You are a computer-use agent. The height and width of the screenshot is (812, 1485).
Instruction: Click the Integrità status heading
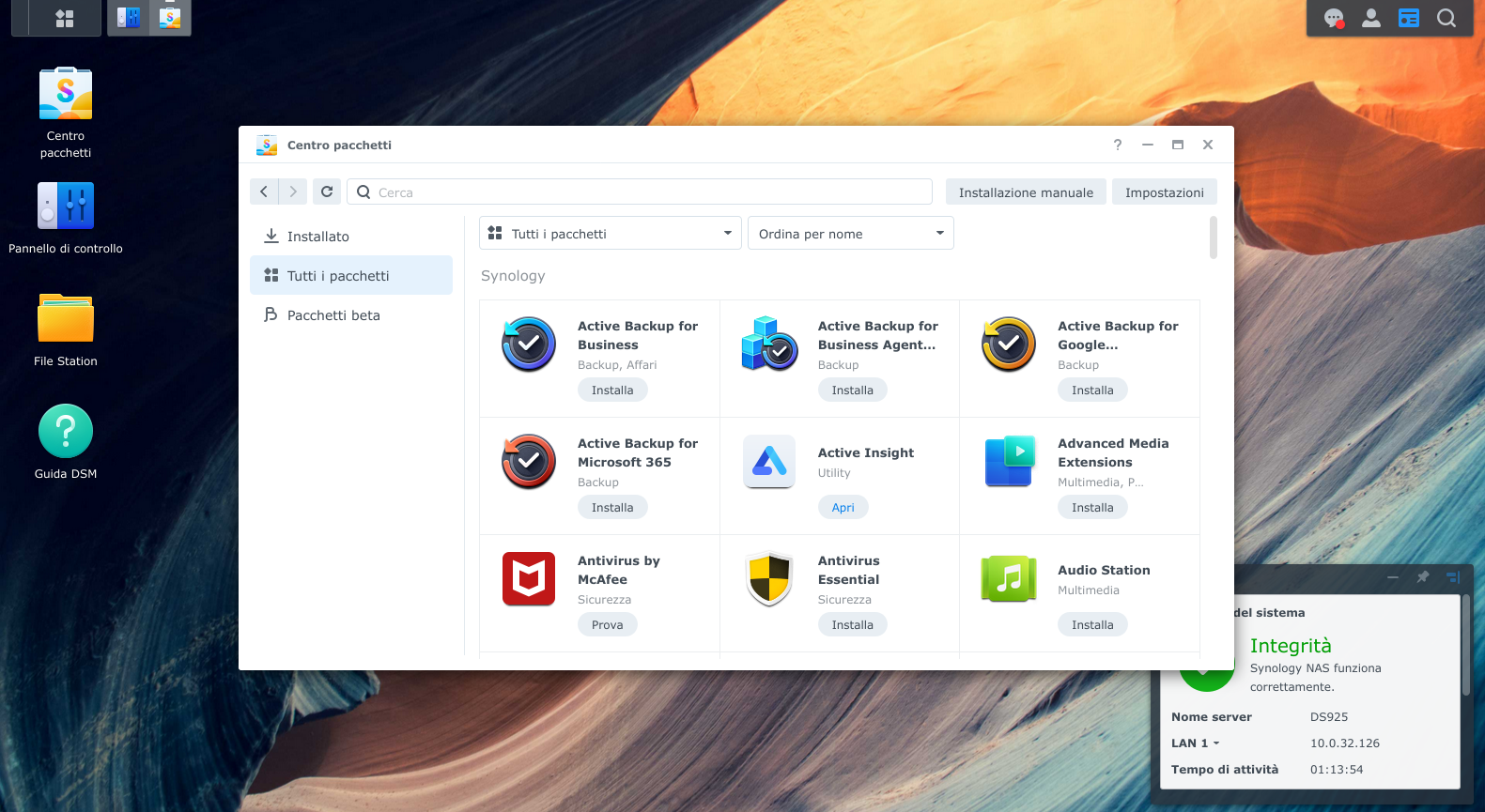1291,646
